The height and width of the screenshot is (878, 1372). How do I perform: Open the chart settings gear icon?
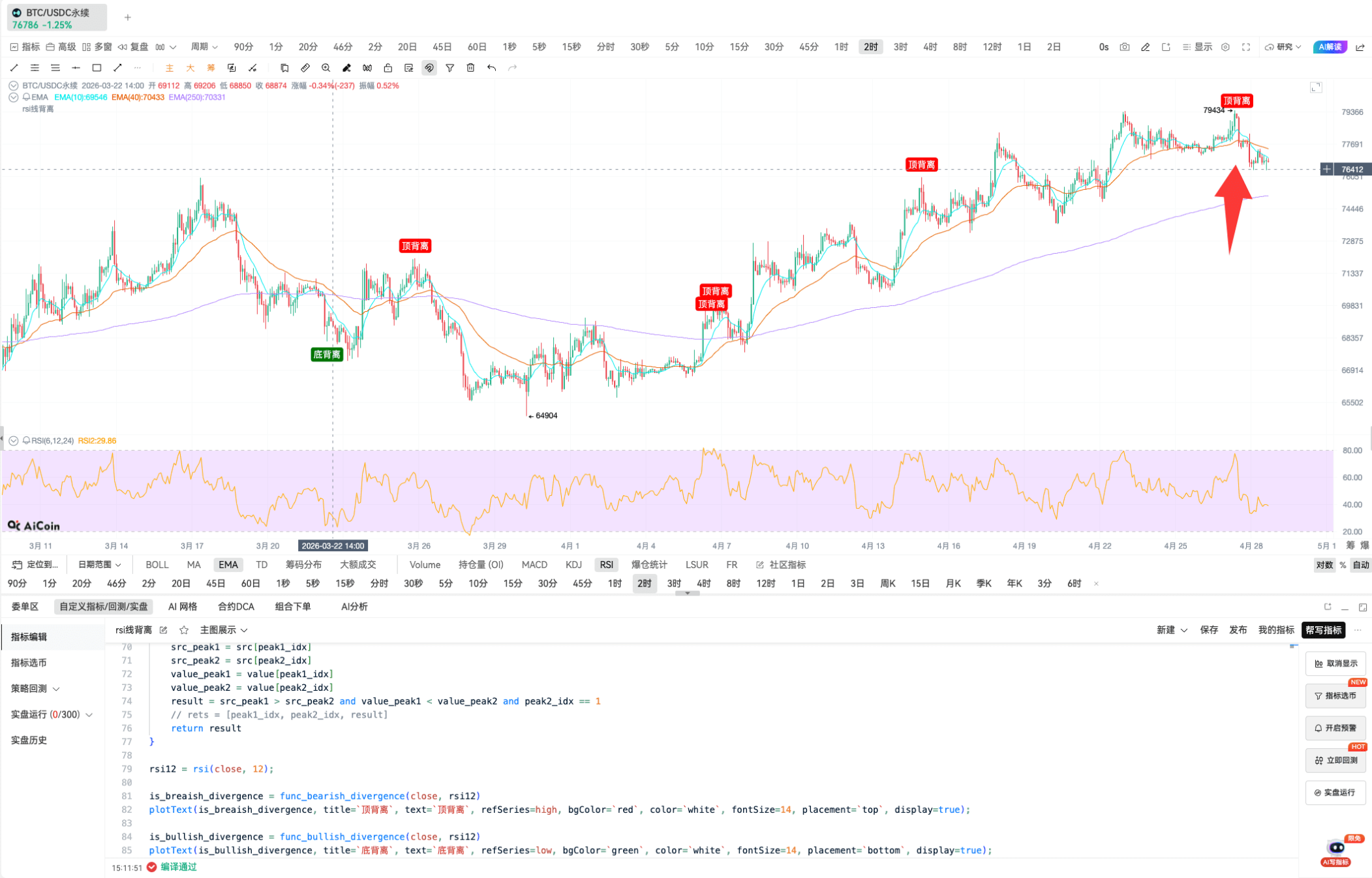point(1225,46)
